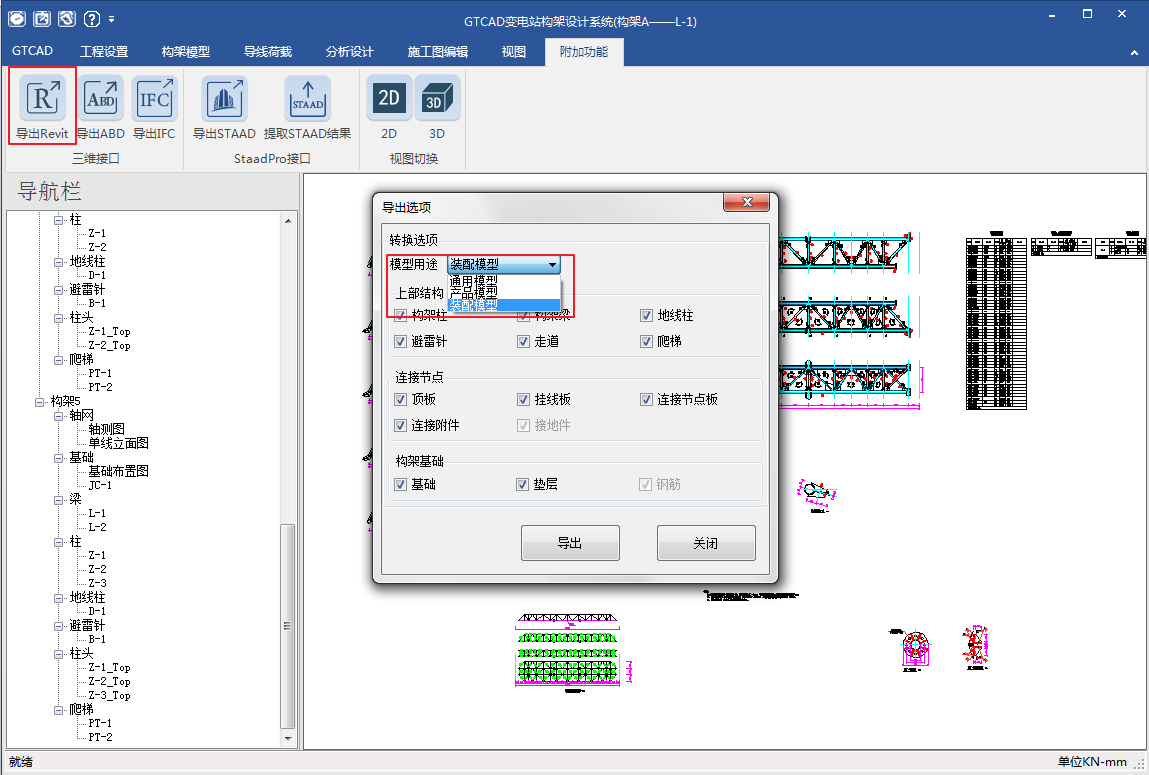The image size is (1149, 775).
Task: Disable the 垫层 checkbox
Action: (x=523, y=485)
